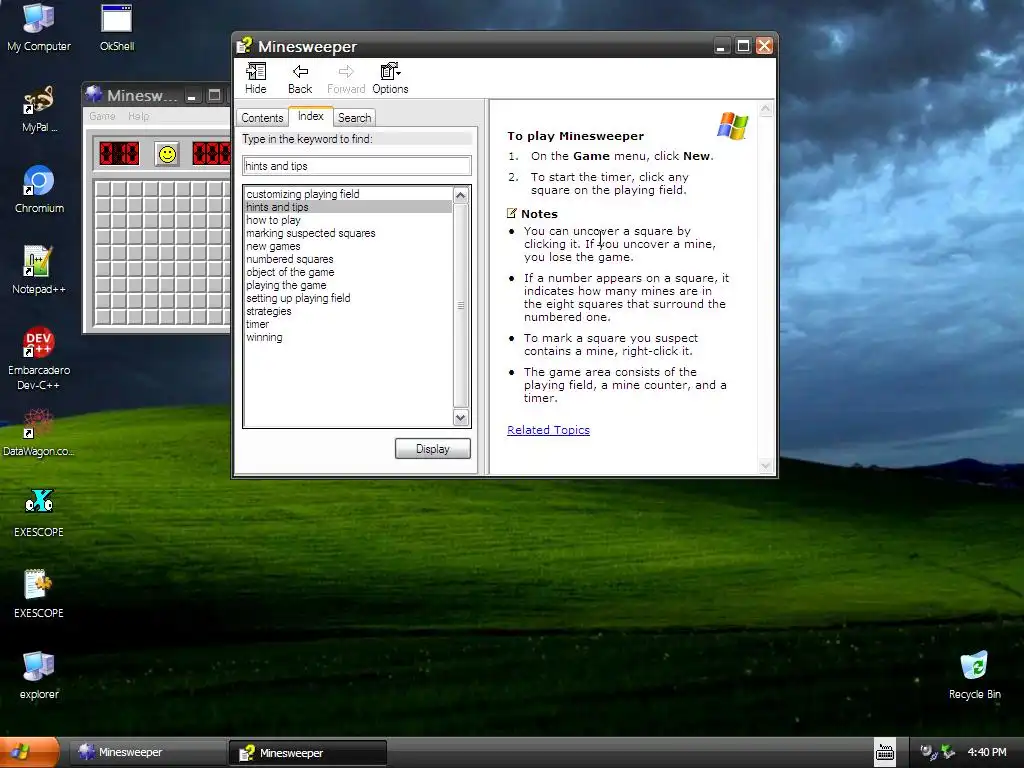Viewport: 1024px width, 768px height.
Task: Click the on-screen keyboard tray icon
Action: point(885,752)
